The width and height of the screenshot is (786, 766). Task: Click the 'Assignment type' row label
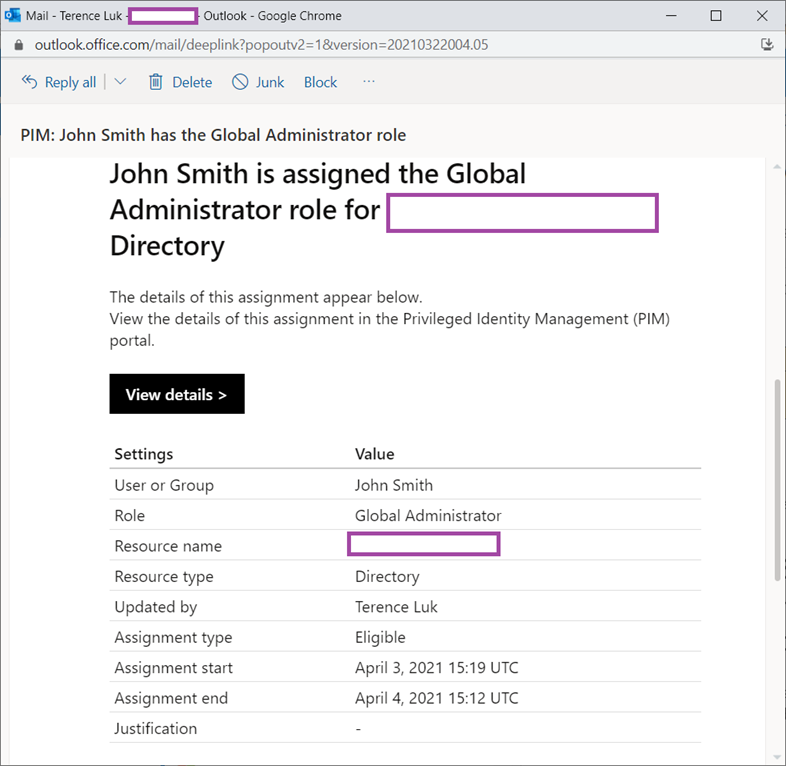coord(173,638)
